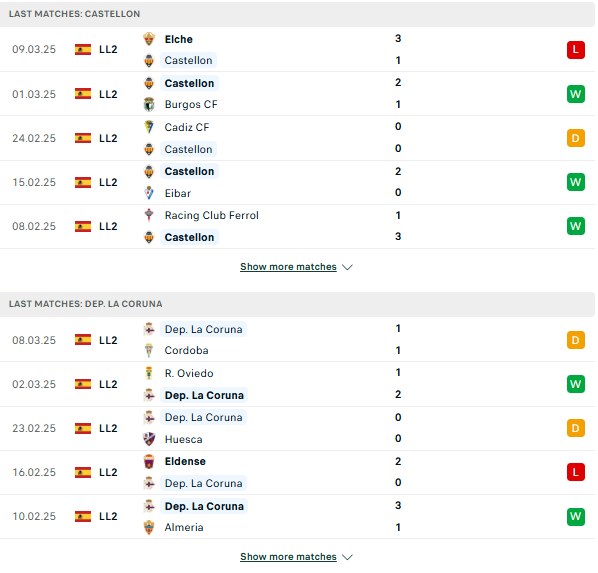Image resolution: width=598 pixels, height=573 pixels.
Task: Click the Huesca crest icon
Action: point(149,439)
